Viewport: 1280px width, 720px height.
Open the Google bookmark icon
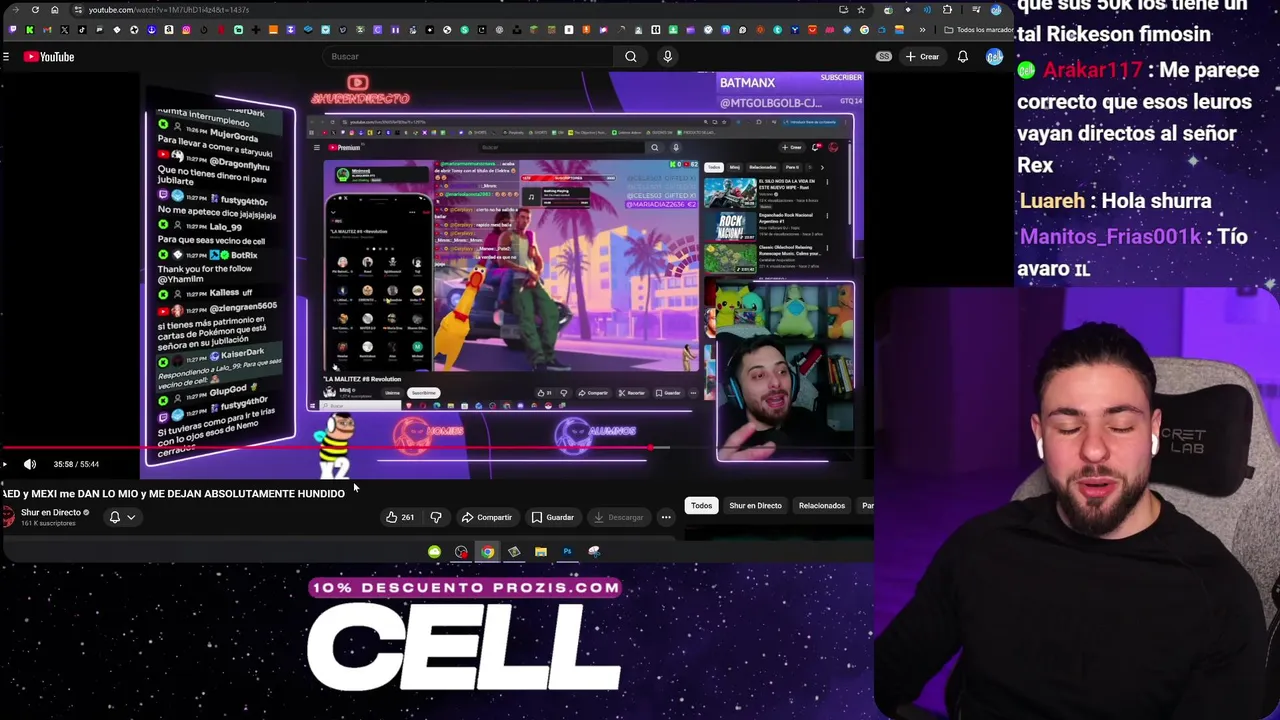click(864, 30)
